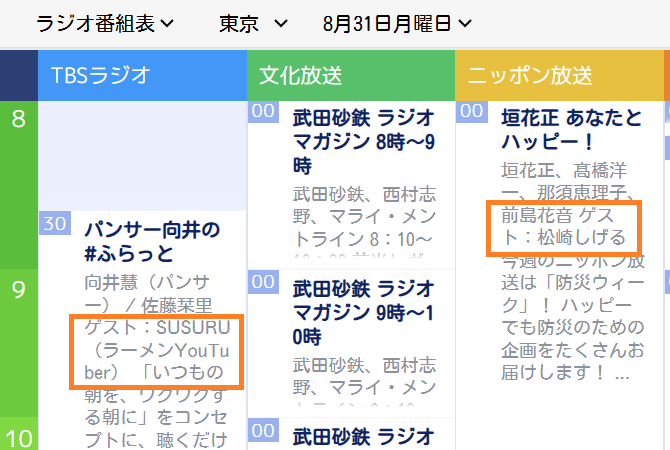Open 垣花正 あなたとハッピー! program
Image resolution: width=670 pixels, height=450 pixels.
coord(572,129)
